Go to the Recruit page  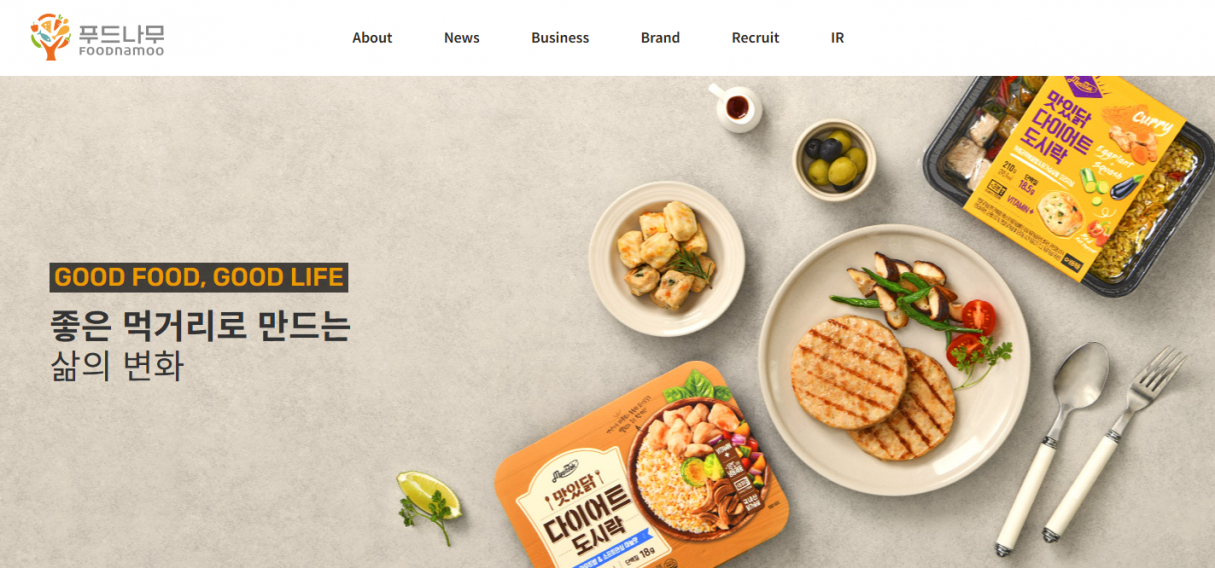(x=755, y=38)
